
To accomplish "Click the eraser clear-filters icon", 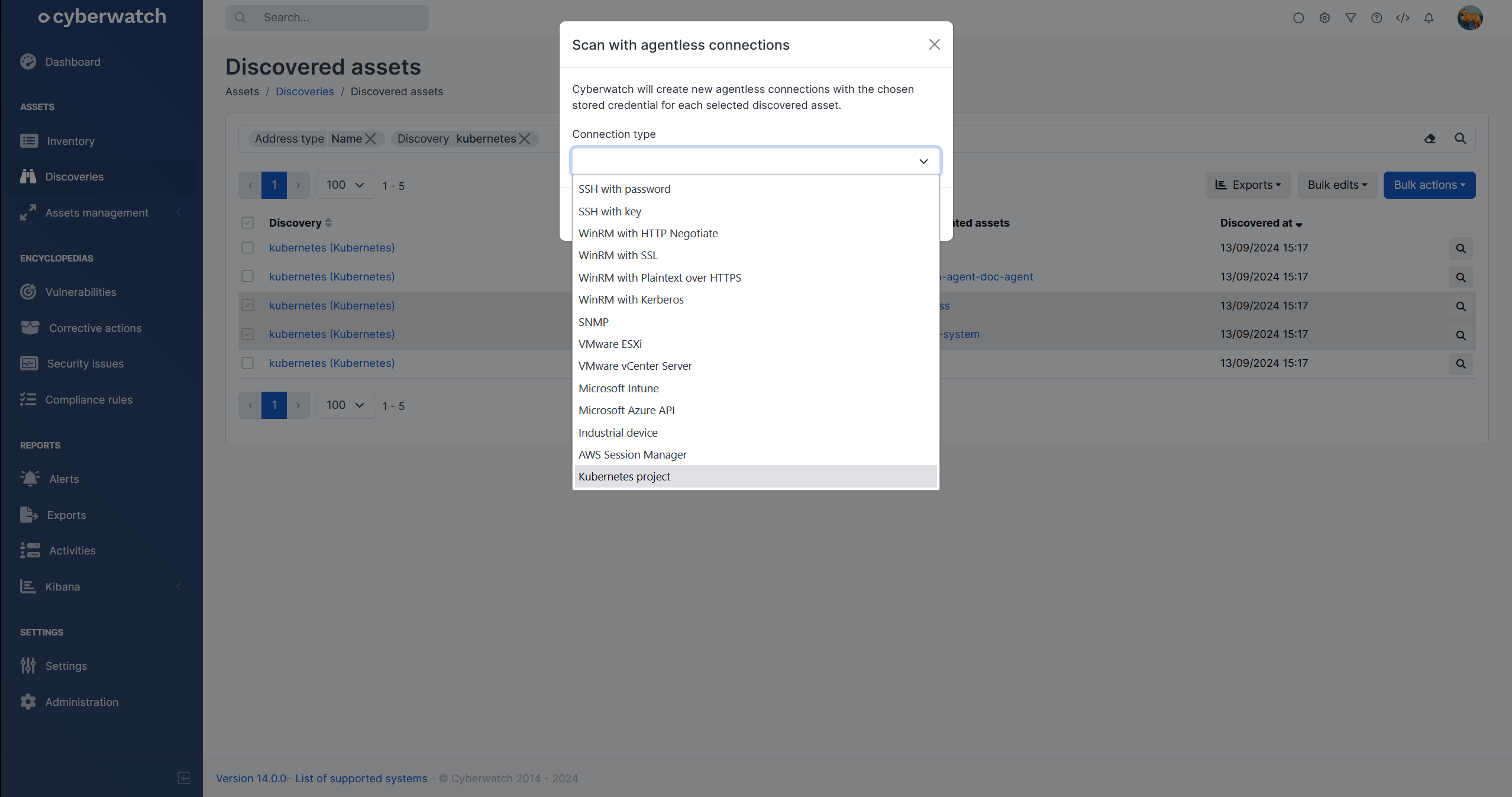I will [1430, 138].
